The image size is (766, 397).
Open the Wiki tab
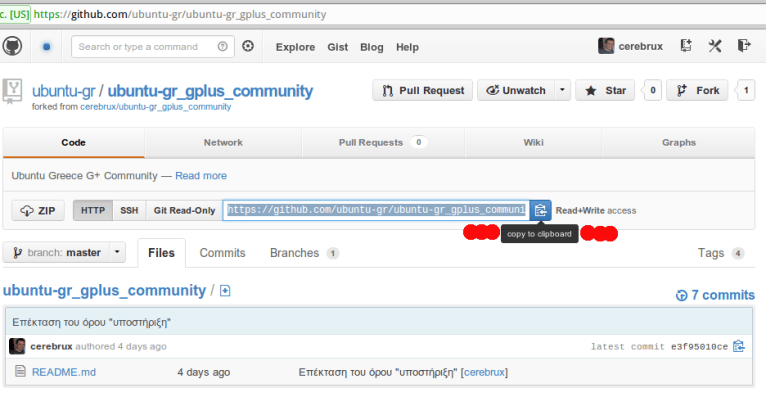click(533, 143)
